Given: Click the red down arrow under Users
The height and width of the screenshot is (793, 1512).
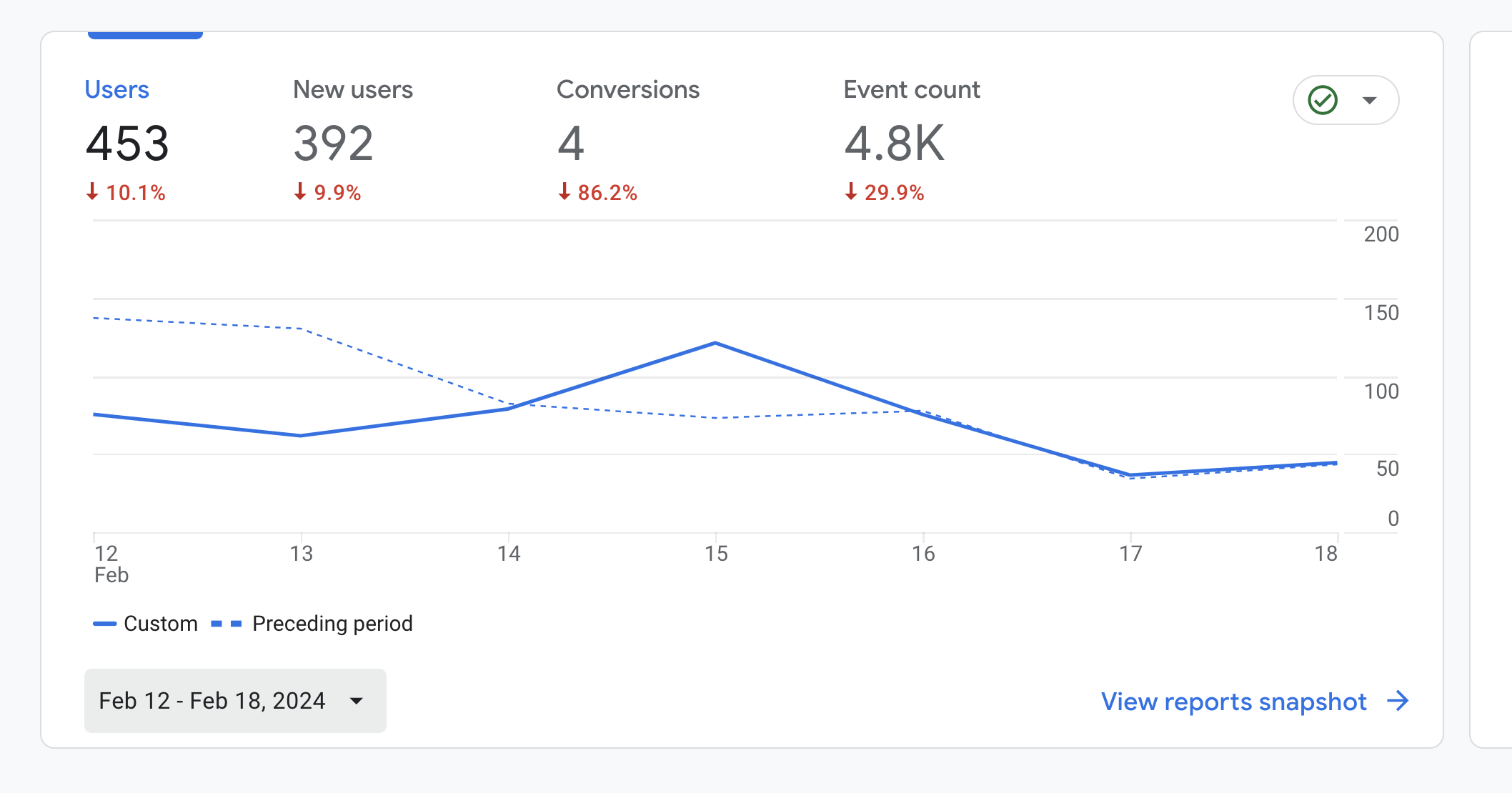Looking at the screenshot, I should (92, 191).
